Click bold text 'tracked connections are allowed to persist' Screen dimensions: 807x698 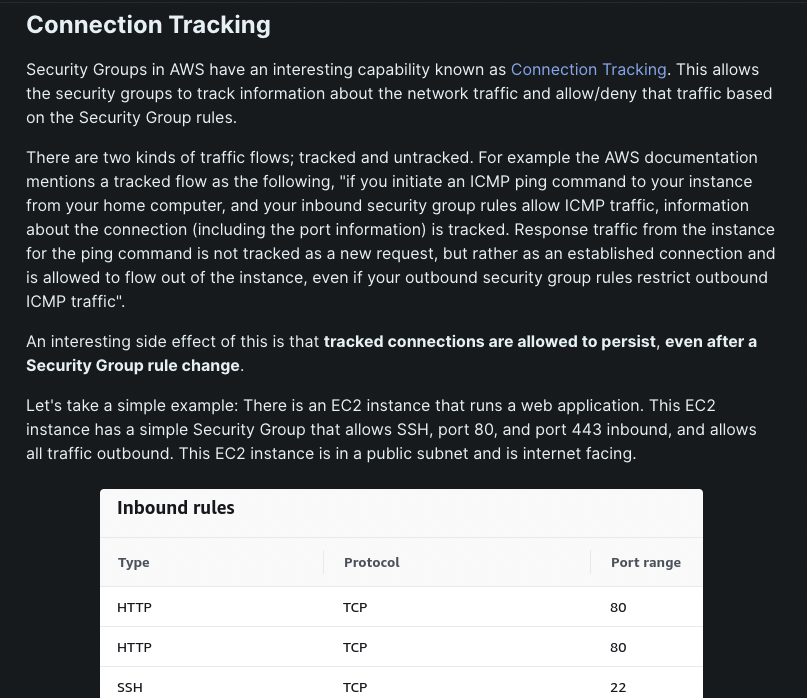[489, 341]
